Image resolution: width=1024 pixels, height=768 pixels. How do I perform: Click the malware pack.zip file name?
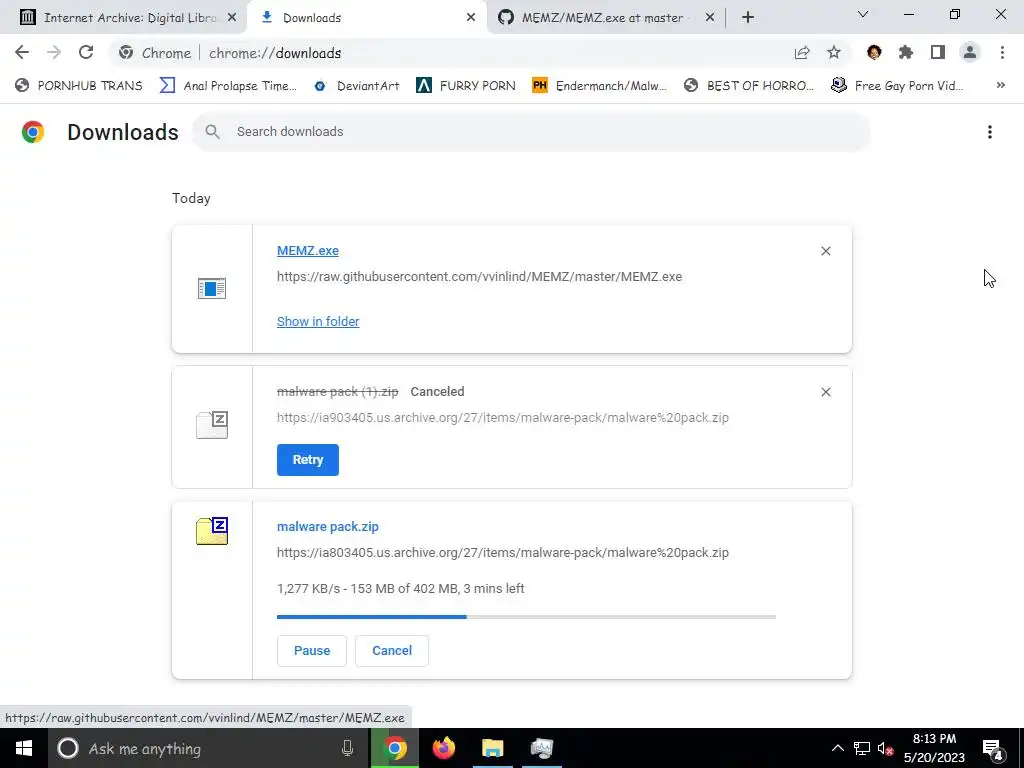[328, 526]
